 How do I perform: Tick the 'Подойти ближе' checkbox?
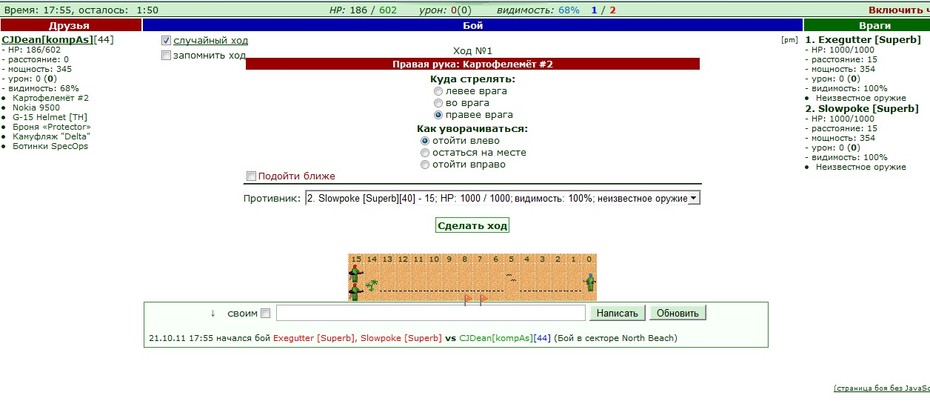251,176
